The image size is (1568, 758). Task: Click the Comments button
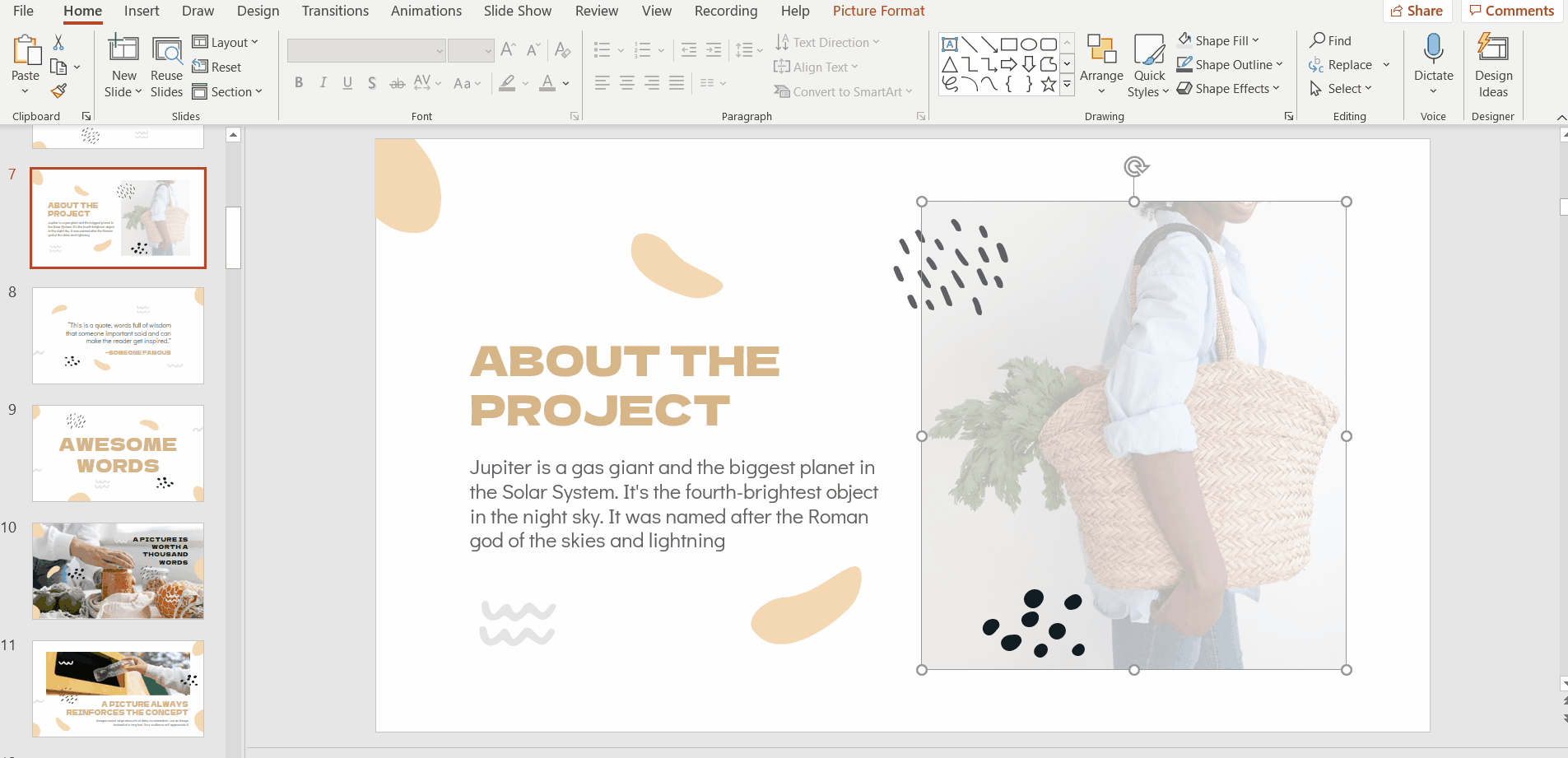click(1511, 11)
